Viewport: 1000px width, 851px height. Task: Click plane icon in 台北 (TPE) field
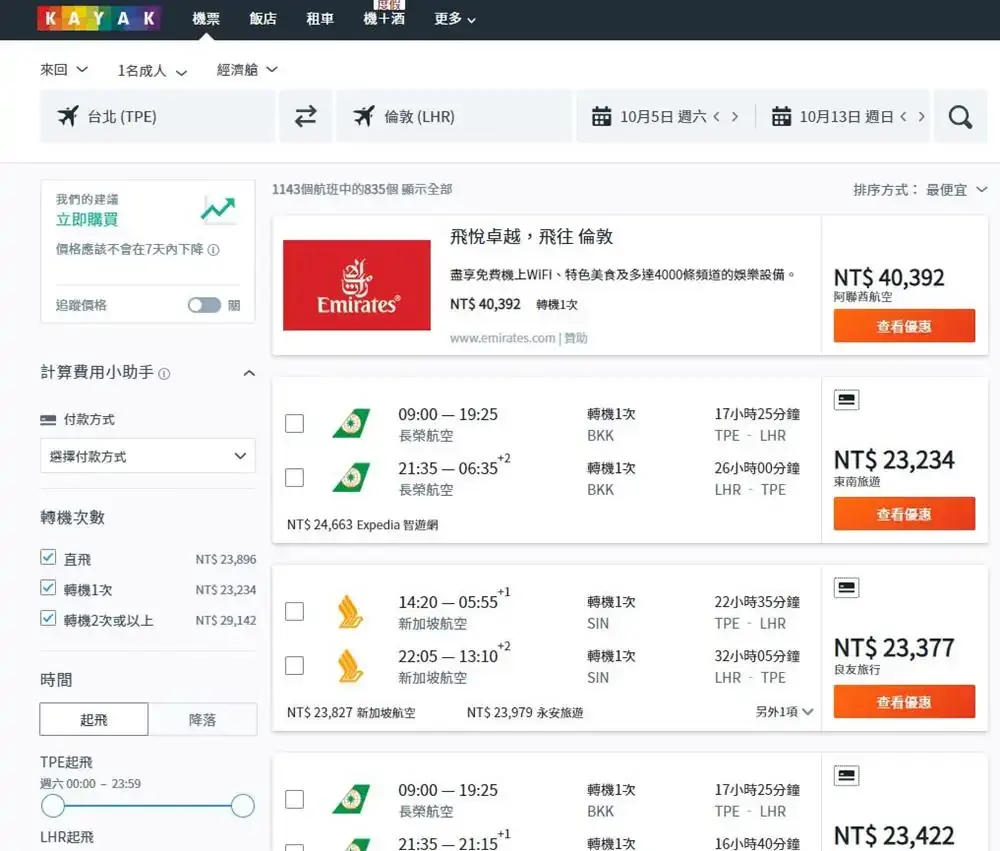[68, 116]
